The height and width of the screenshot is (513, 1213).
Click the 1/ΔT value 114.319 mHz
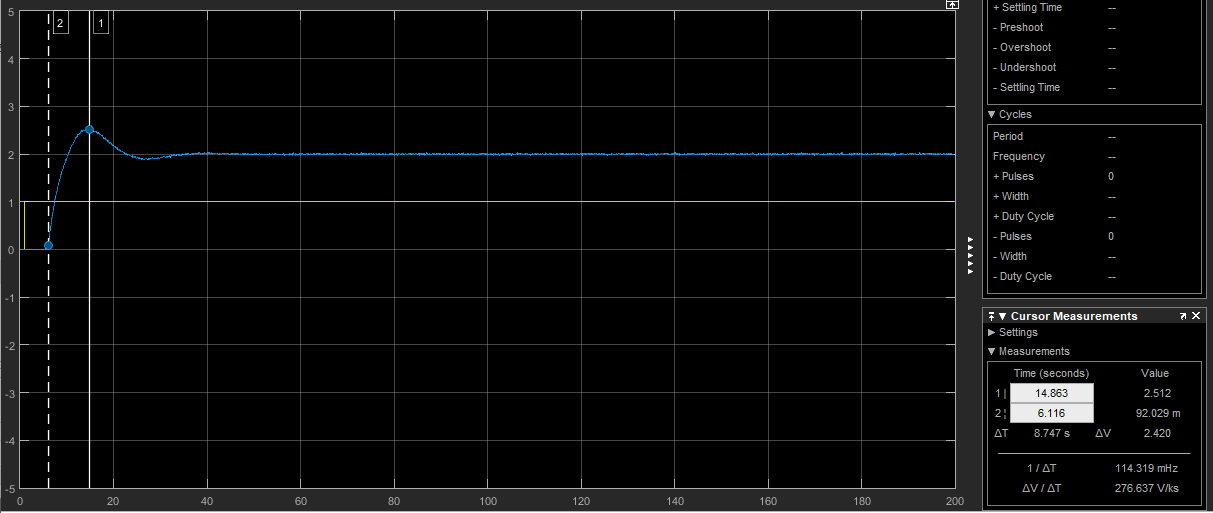tap(1146, 468)
